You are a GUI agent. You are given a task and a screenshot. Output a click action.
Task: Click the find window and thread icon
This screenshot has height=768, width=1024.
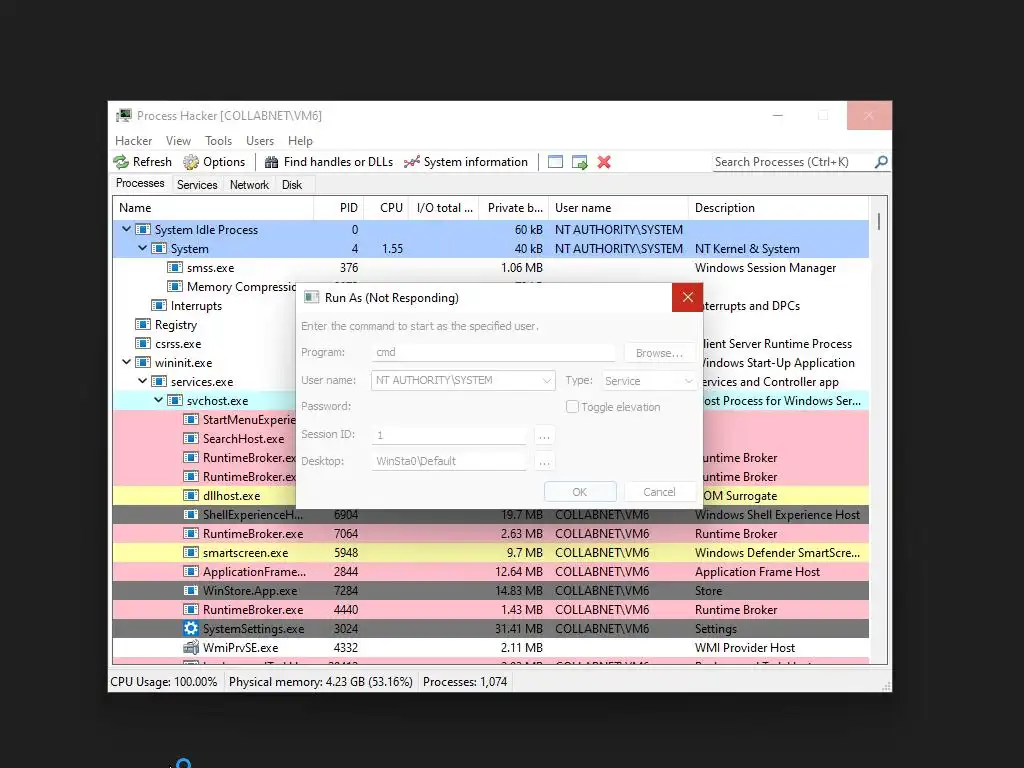point(579,162)
